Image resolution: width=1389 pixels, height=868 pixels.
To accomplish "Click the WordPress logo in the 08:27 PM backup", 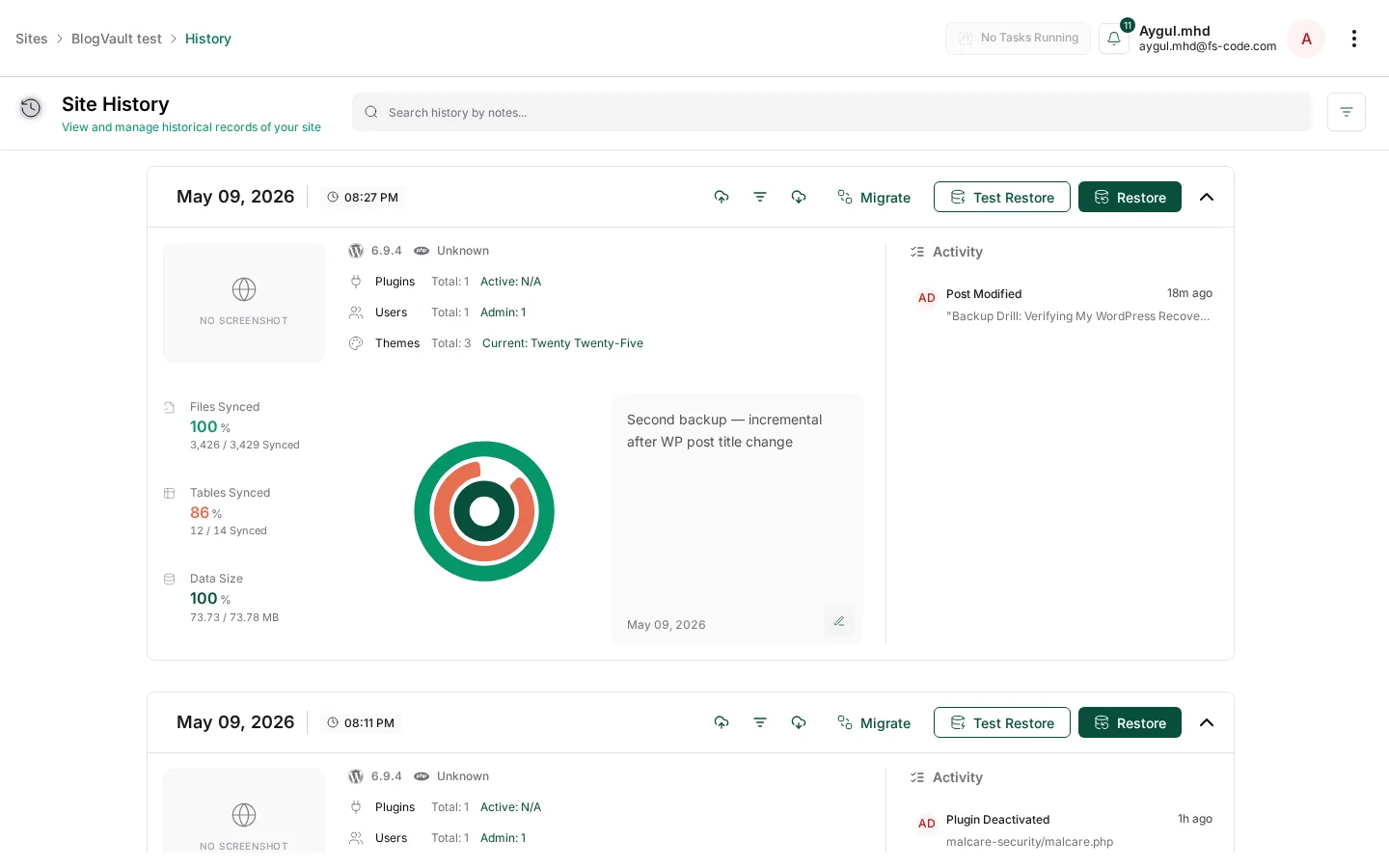I will click(356, 251).
